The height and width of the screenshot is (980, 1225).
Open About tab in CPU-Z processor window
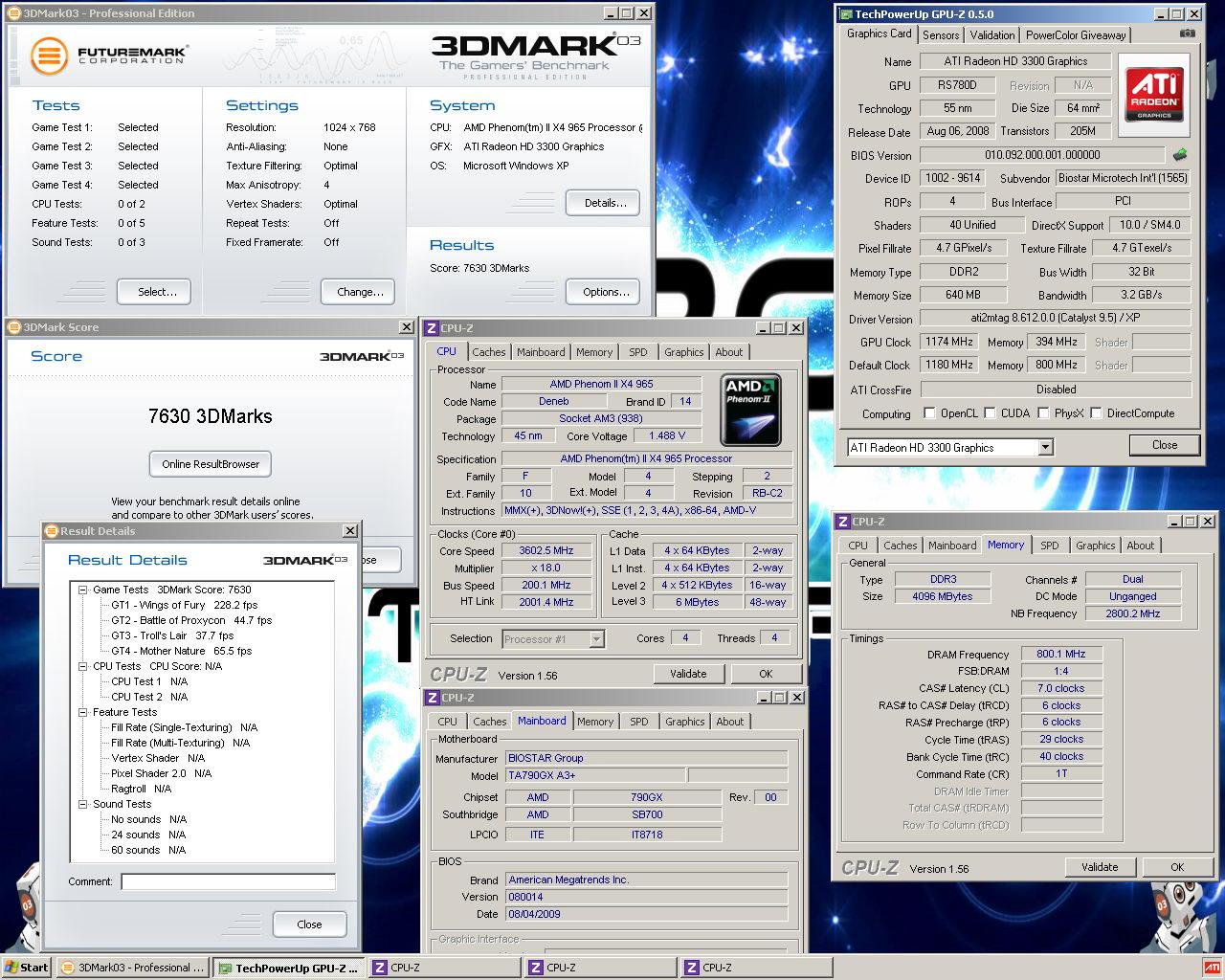tap(728, 352)
